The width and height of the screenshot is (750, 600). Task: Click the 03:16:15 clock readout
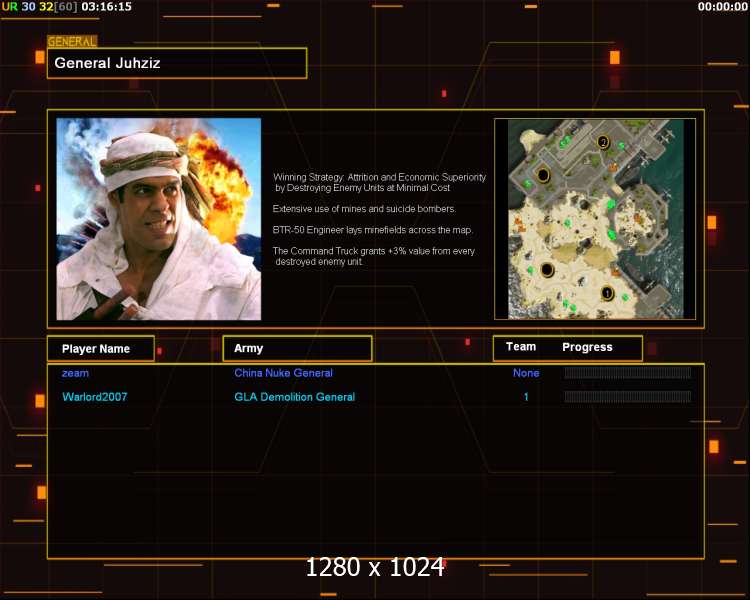coord(107,7)
